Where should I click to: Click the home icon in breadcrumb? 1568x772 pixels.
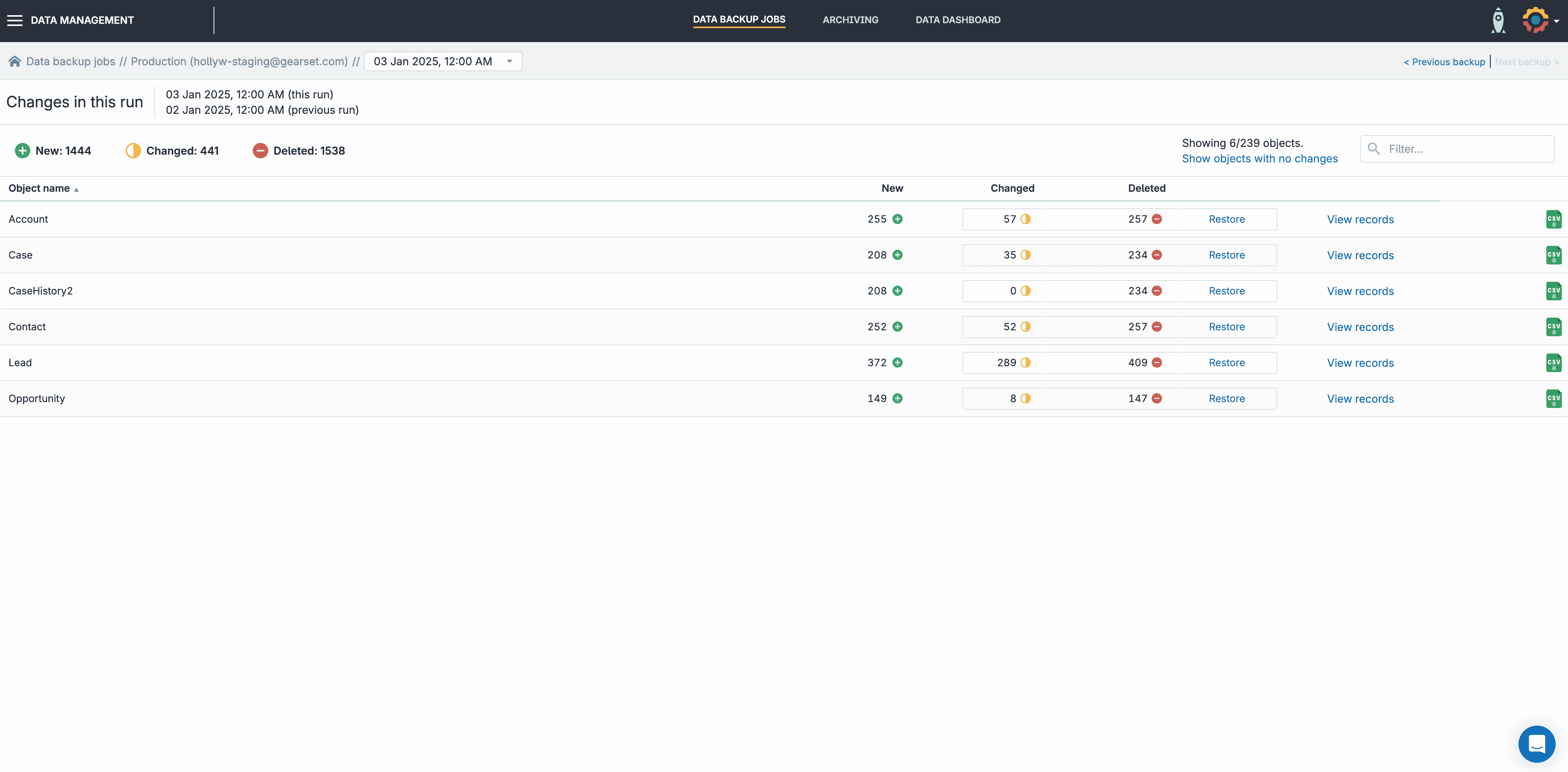tap(15, 62)
